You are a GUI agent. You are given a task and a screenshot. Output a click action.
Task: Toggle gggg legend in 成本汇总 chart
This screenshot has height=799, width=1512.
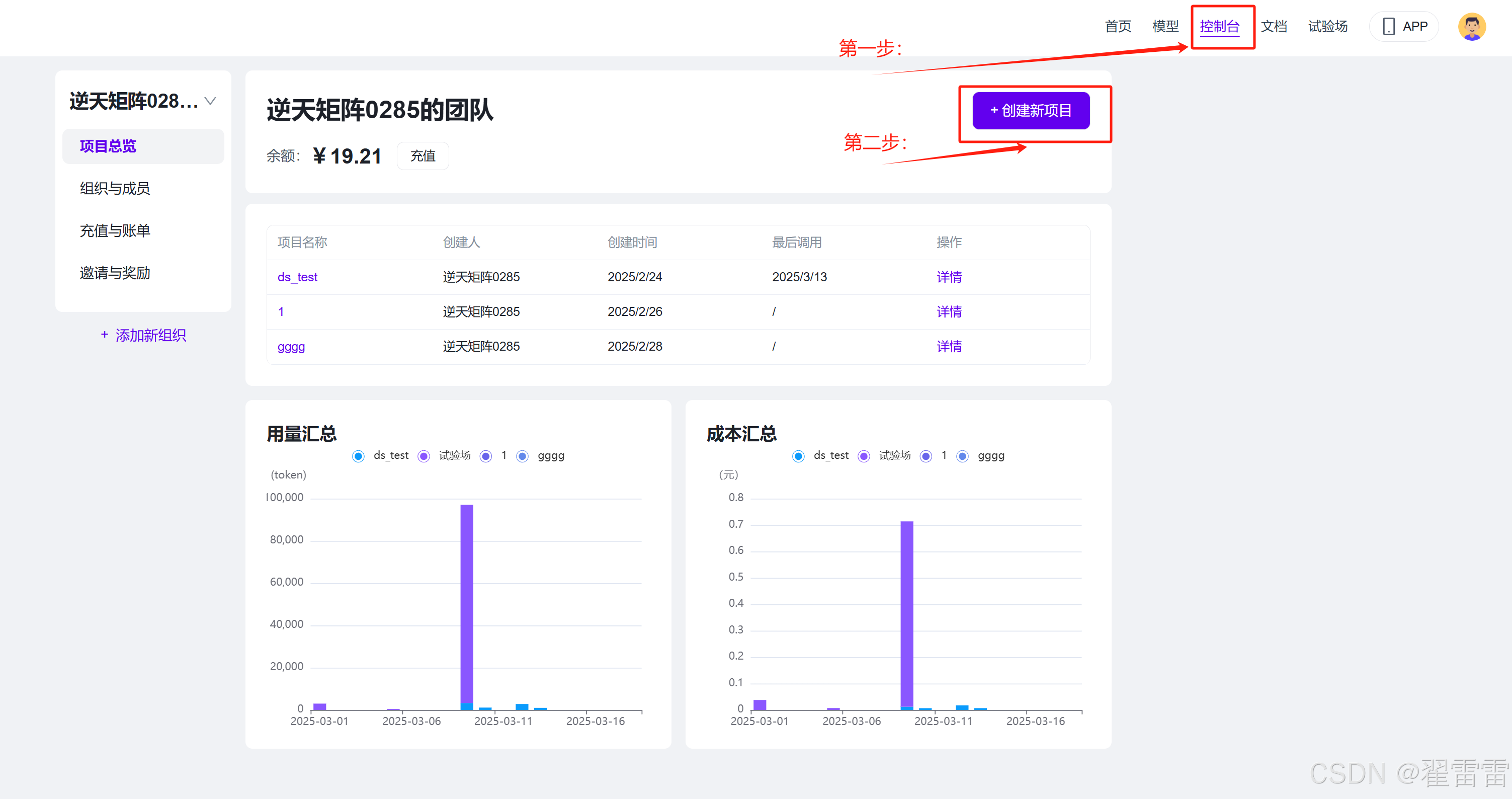coord(981,455)
